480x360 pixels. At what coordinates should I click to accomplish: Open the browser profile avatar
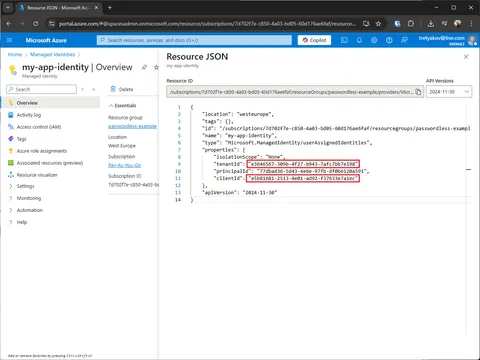[458, 23]
